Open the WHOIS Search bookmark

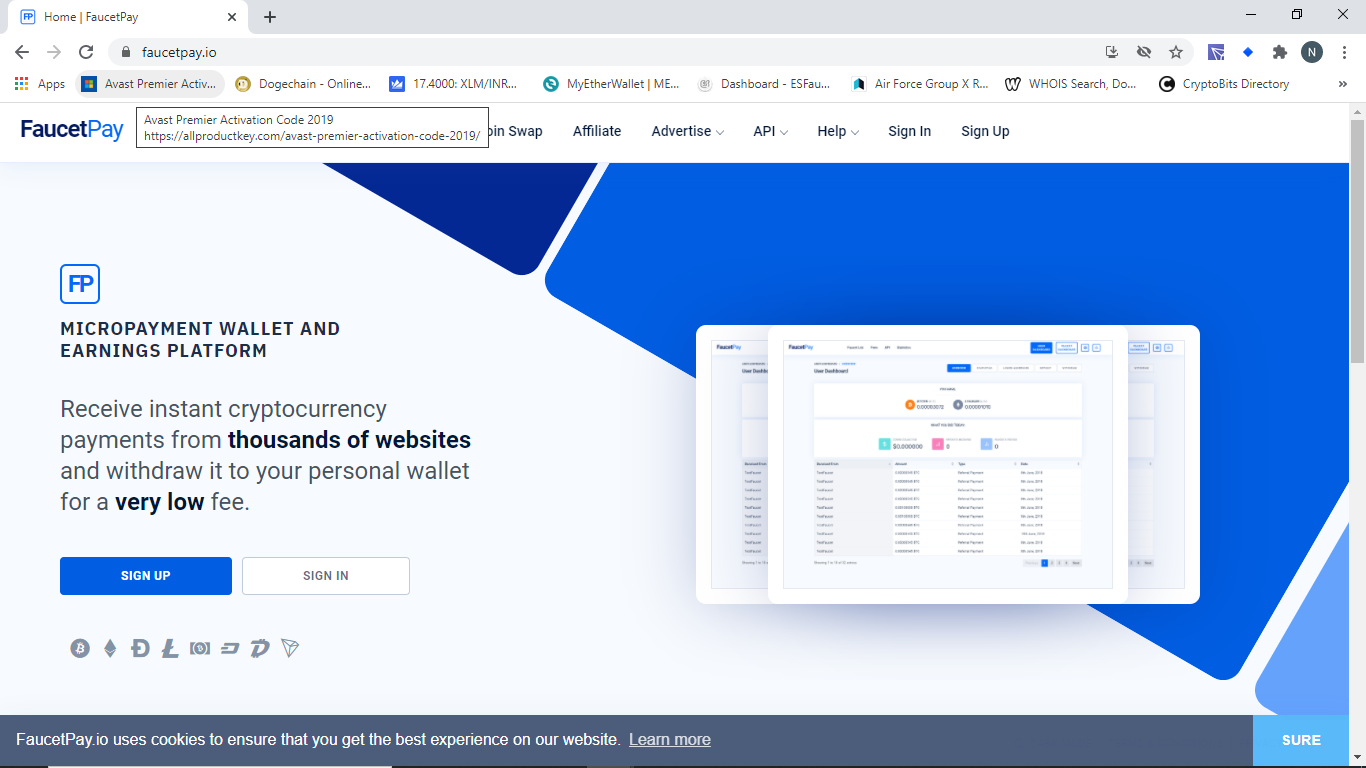coord(1071,84)
